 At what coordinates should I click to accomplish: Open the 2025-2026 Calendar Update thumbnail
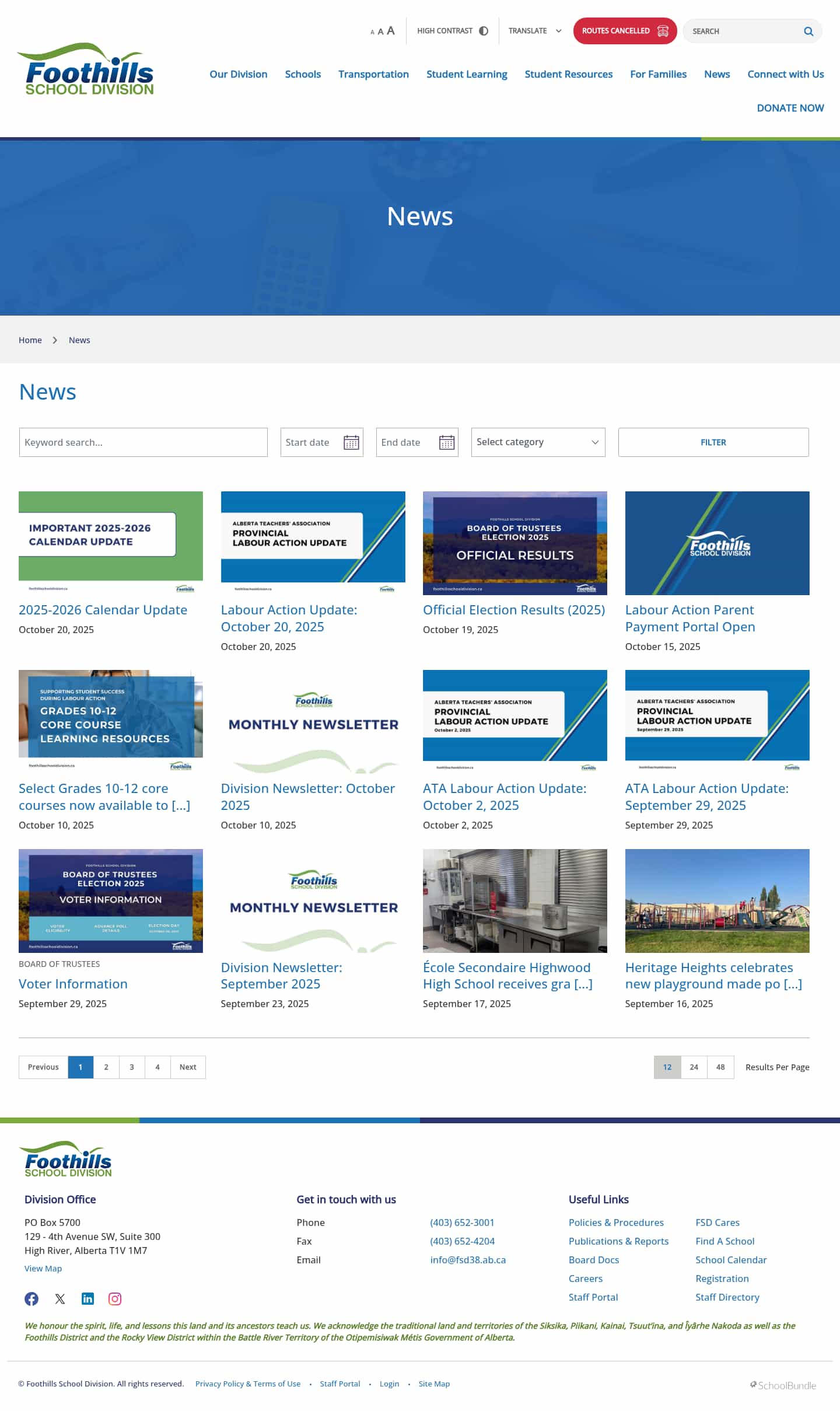111,543
